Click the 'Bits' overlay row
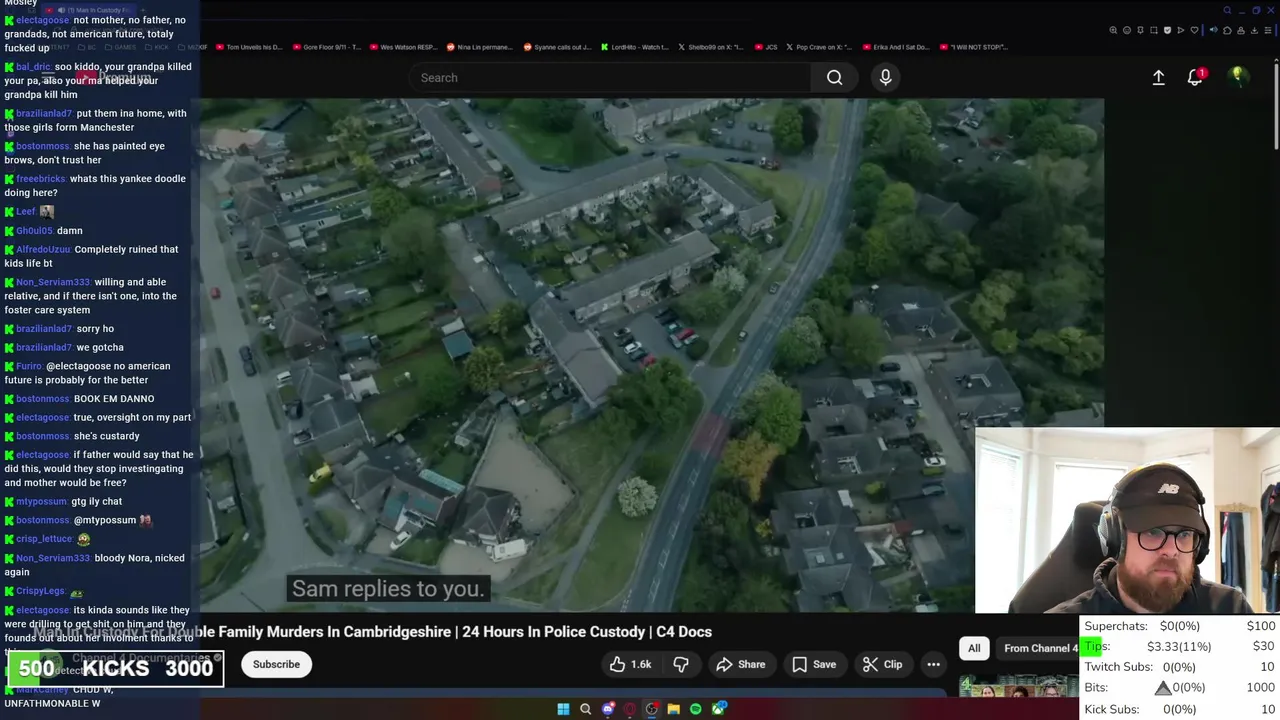The image size is (1280, 720). (1179, 688)
